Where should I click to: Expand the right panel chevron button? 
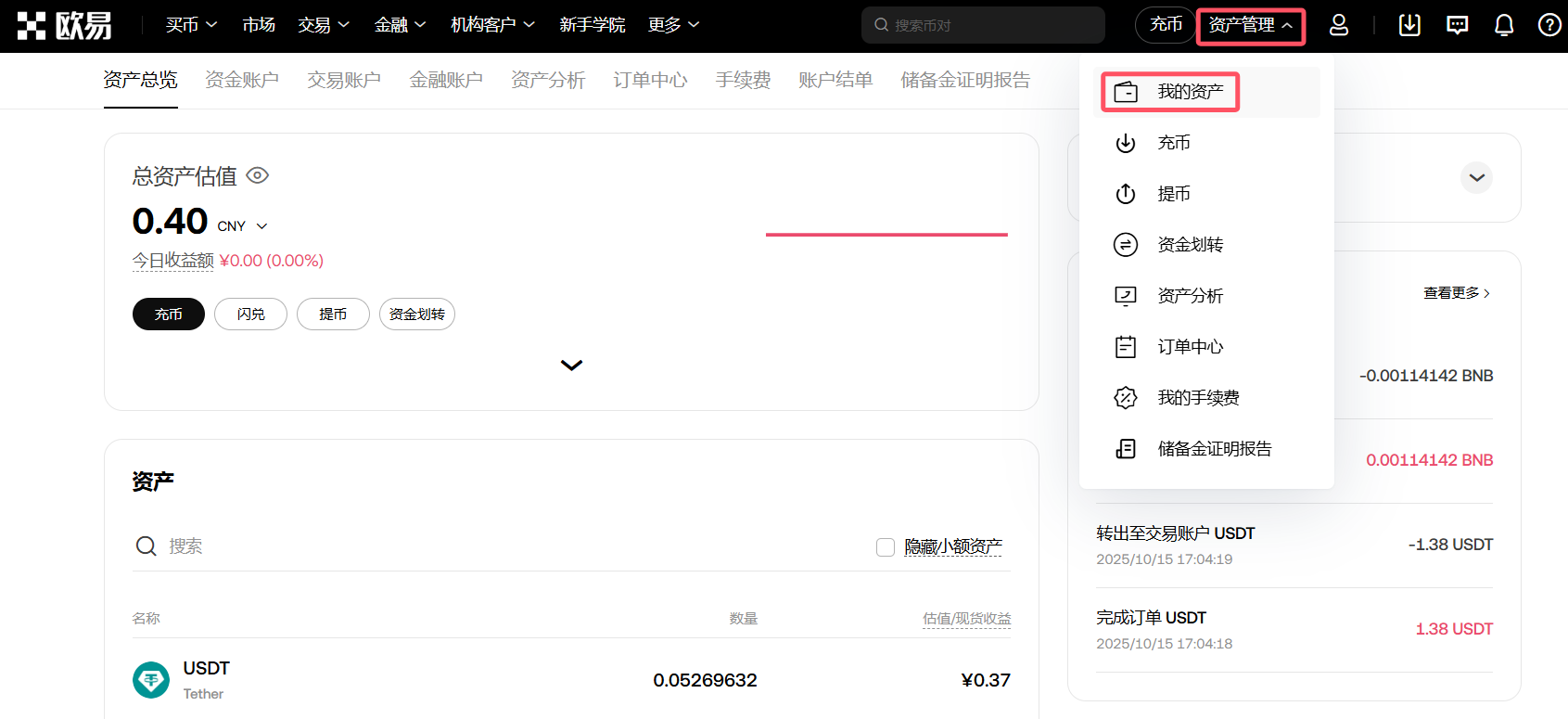pos(1476,177)
